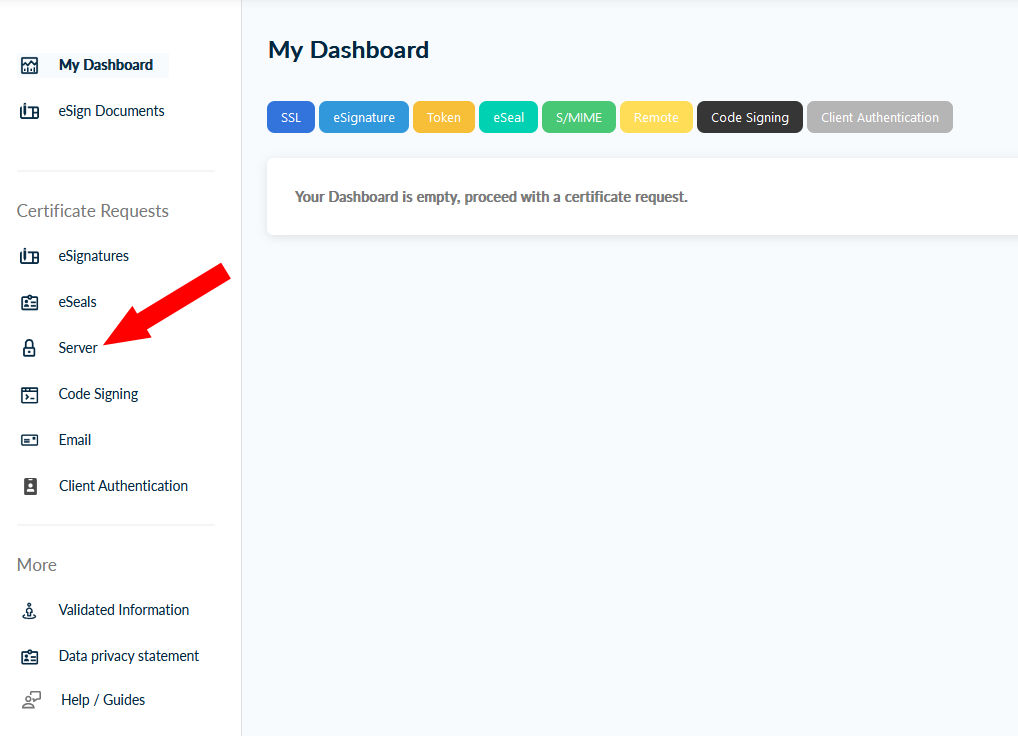Click the Help / Guides person icon

coord(31,700)
